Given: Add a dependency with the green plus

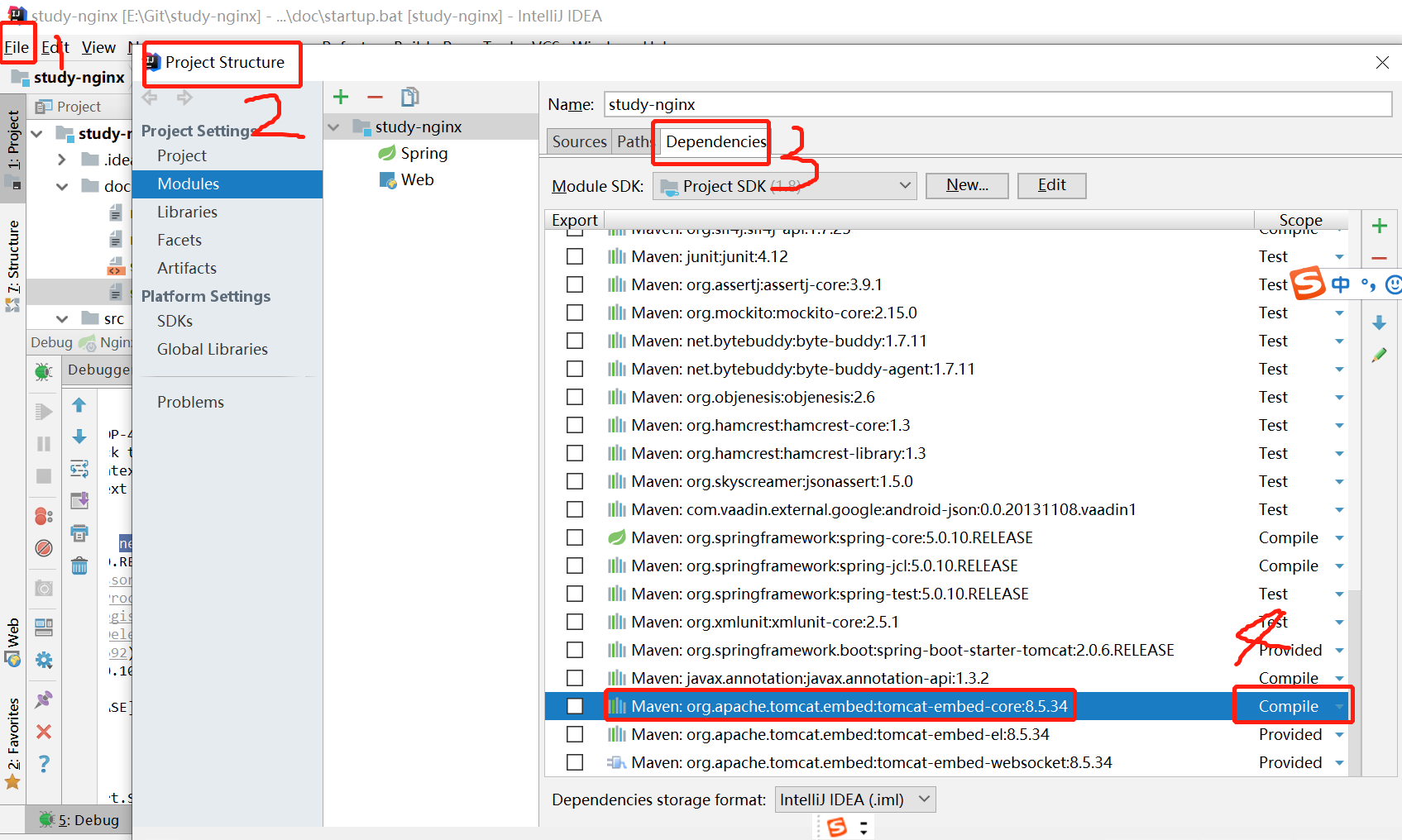Looking at the screenshot, I should pos(1379,226).
